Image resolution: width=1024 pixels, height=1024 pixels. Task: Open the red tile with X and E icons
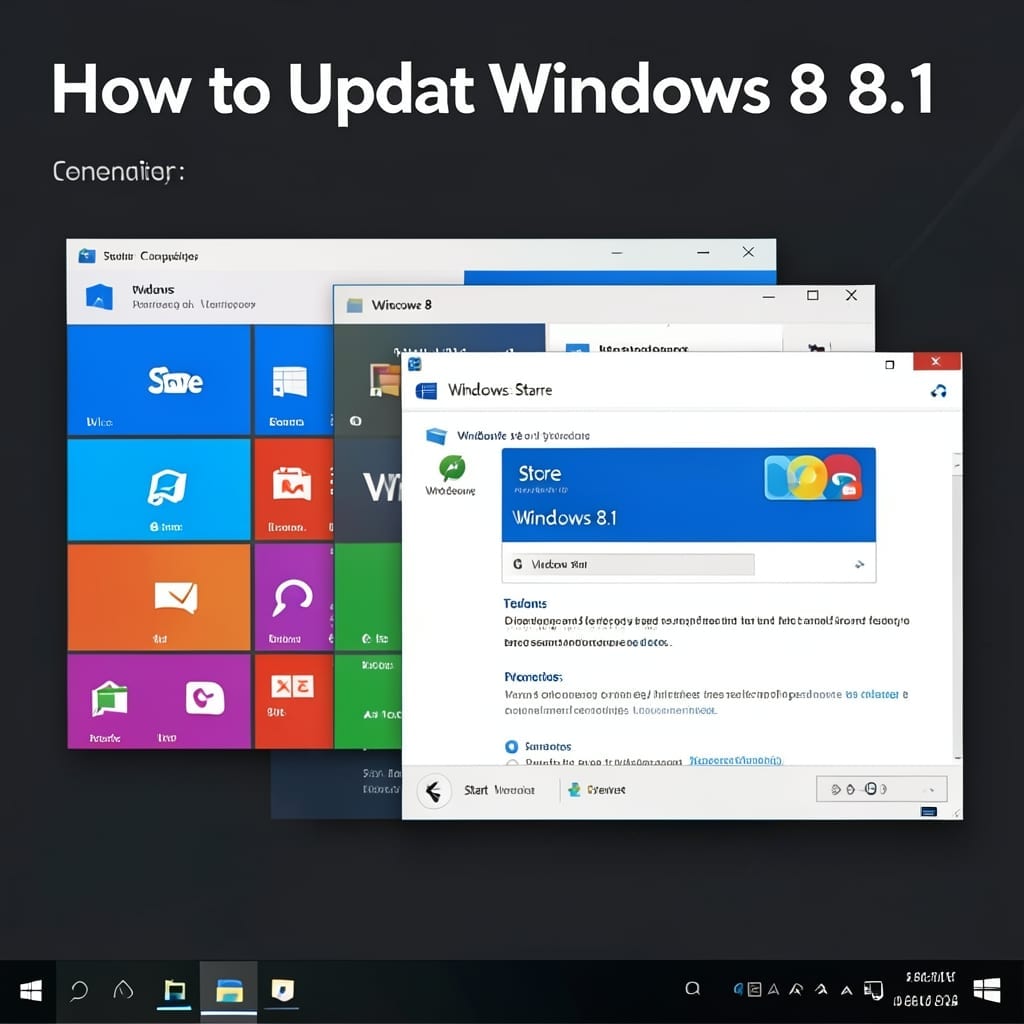pyautogui.click(x=293, y=701)
